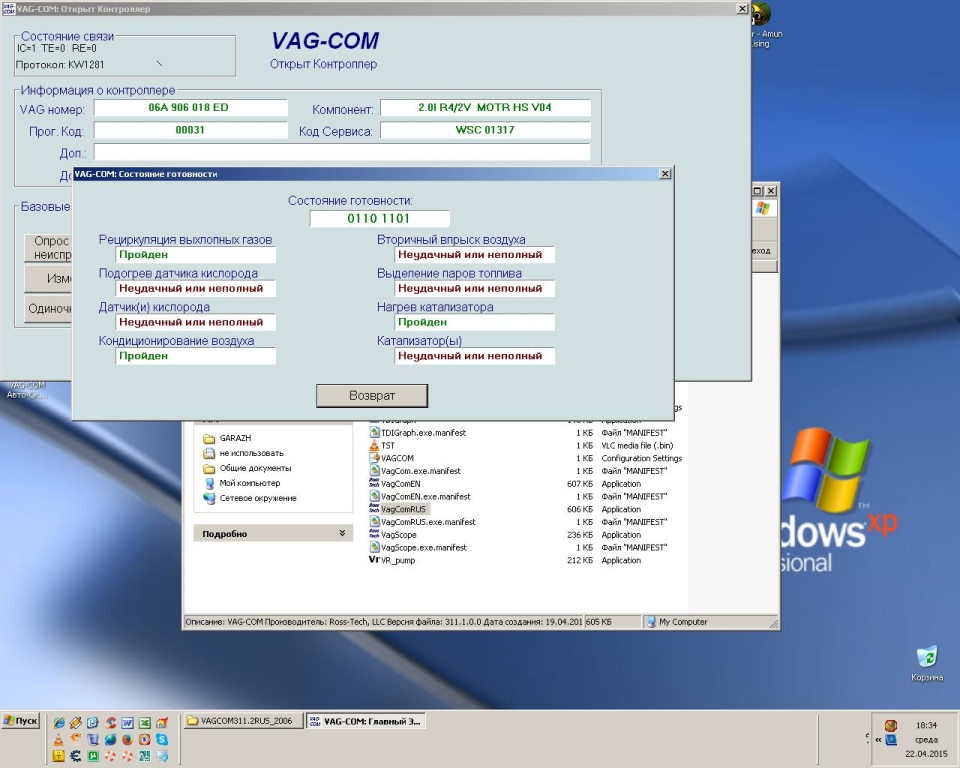Select the TST VLC media file
Screen dimensions: 960x768
coord(383,446)
